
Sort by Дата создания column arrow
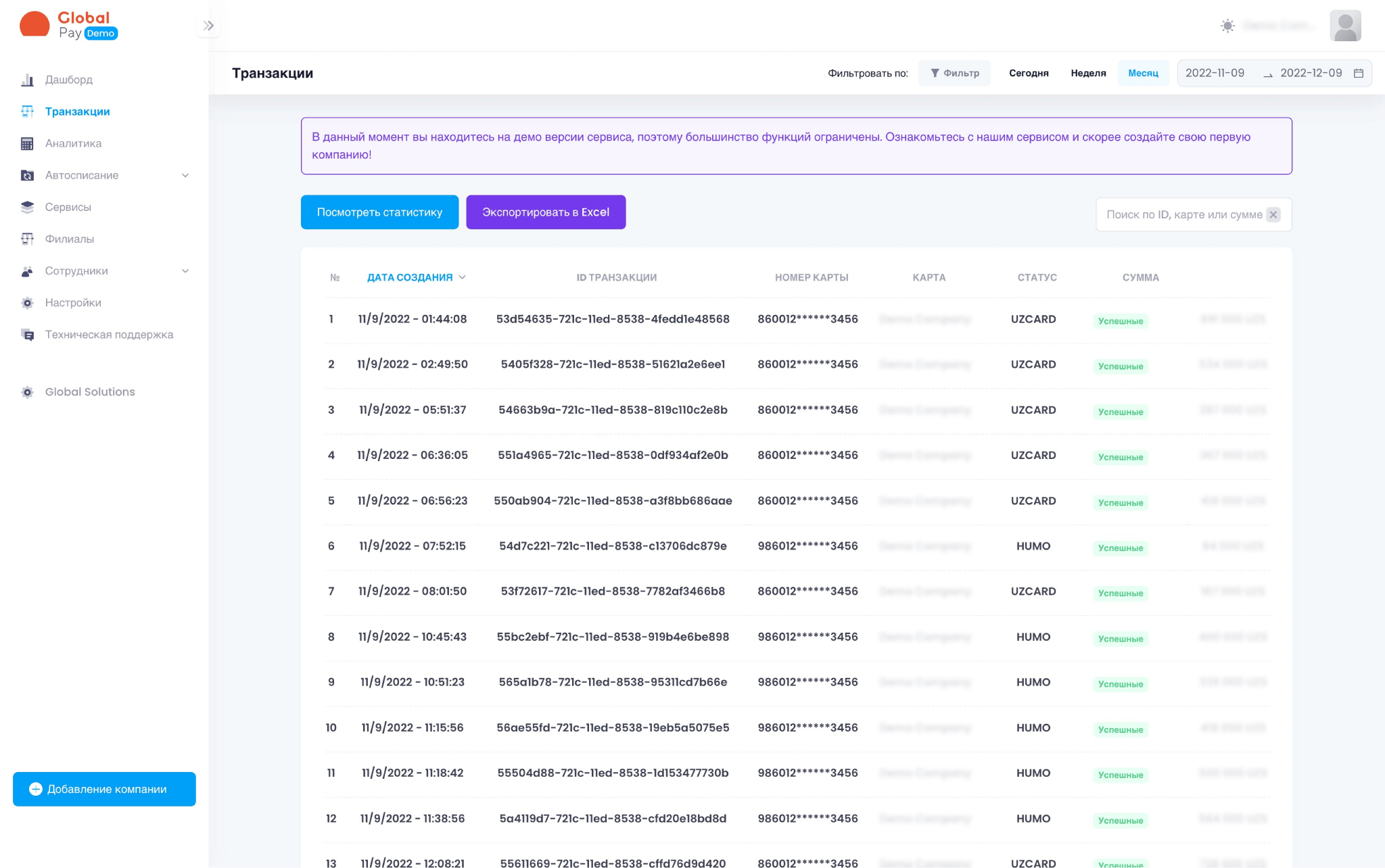pos(463,277)
